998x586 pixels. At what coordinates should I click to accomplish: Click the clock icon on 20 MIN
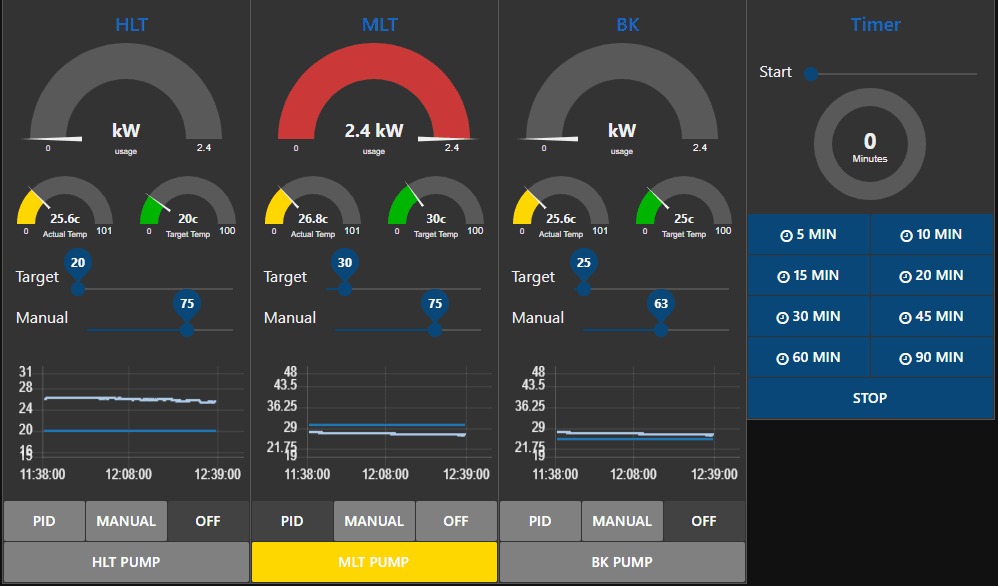click(x=906, y=276)
